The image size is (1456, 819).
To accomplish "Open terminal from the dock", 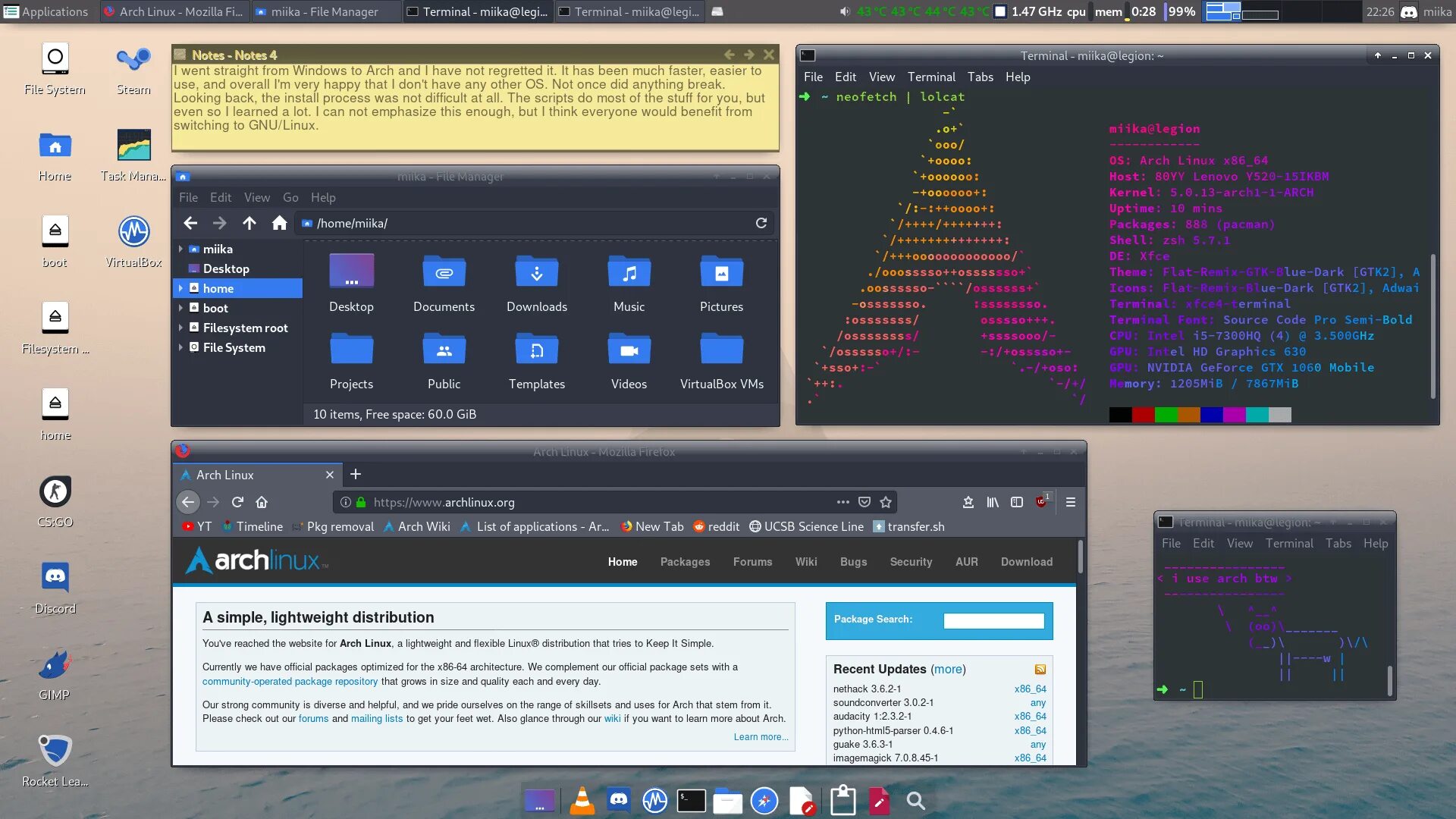I will tap(691, 801).
